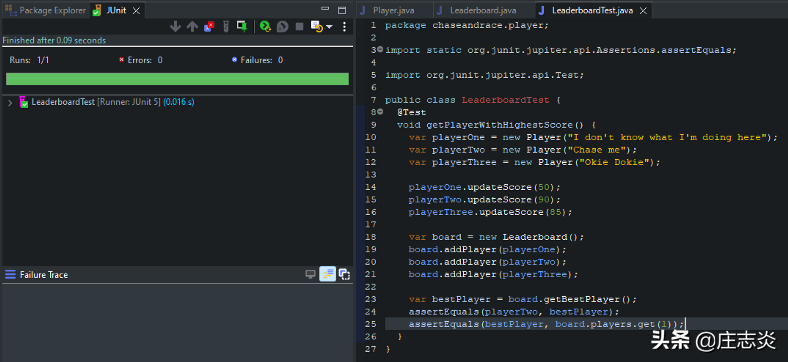The image size is (788, 362).
Task: Click red Errors indicator icon
Action: (x=121, y=60)
